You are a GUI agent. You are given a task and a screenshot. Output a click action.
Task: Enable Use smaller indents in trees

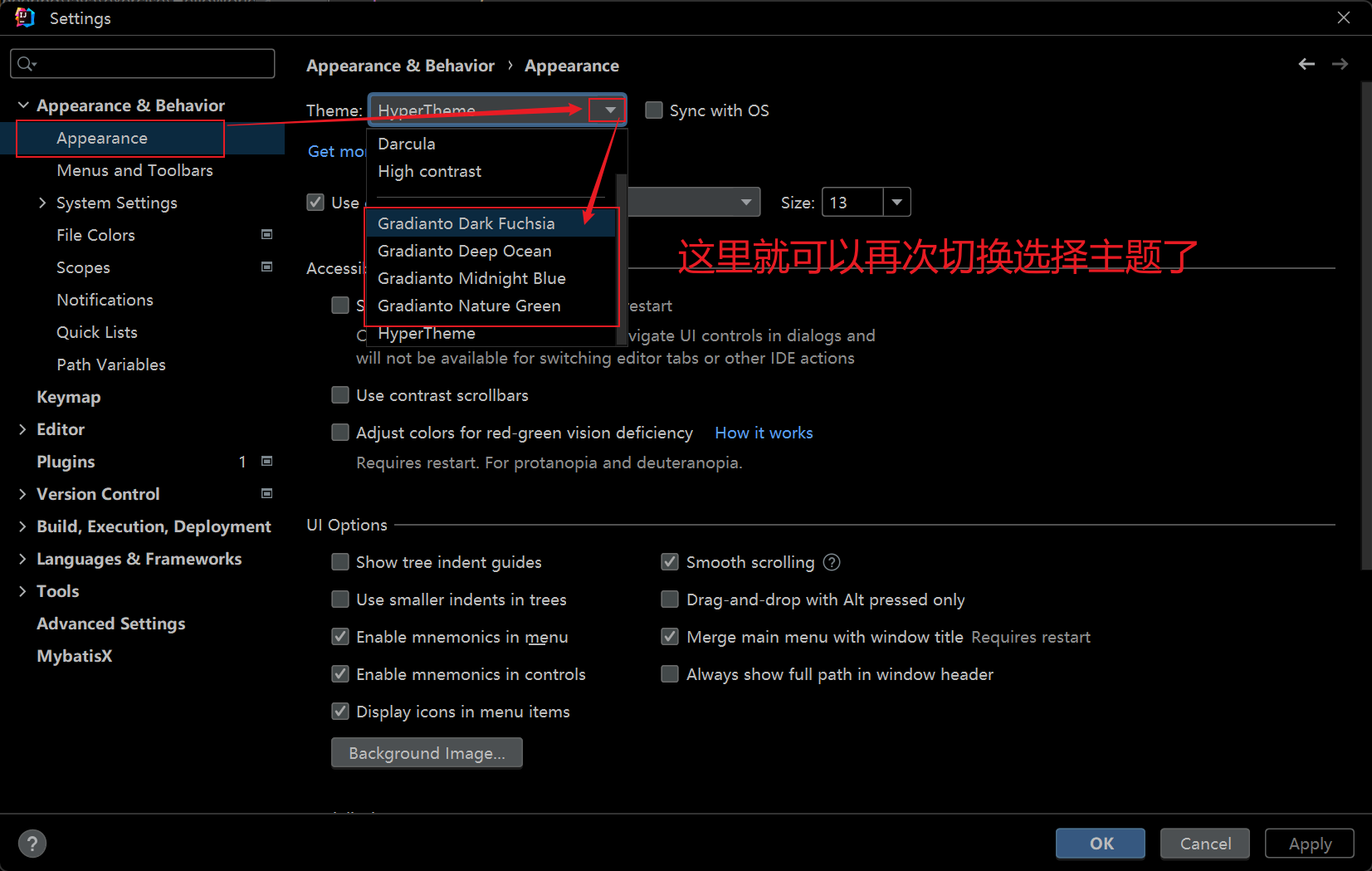[x=340, y=599]
